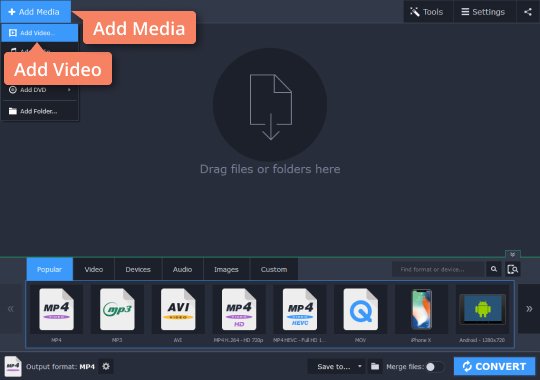Open the Audio tab
Viewport: 540px width, 380px height.
point(182,269)
